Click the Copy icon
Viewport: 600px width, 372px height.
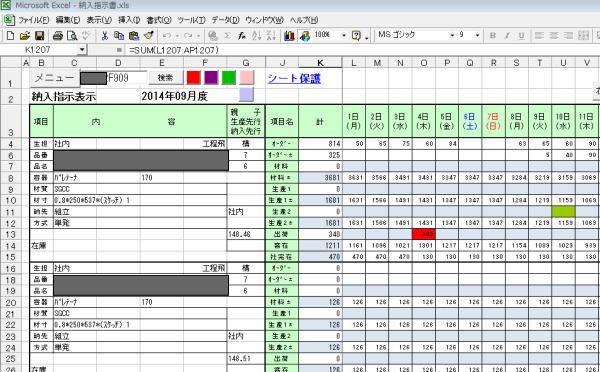[119, 36]
